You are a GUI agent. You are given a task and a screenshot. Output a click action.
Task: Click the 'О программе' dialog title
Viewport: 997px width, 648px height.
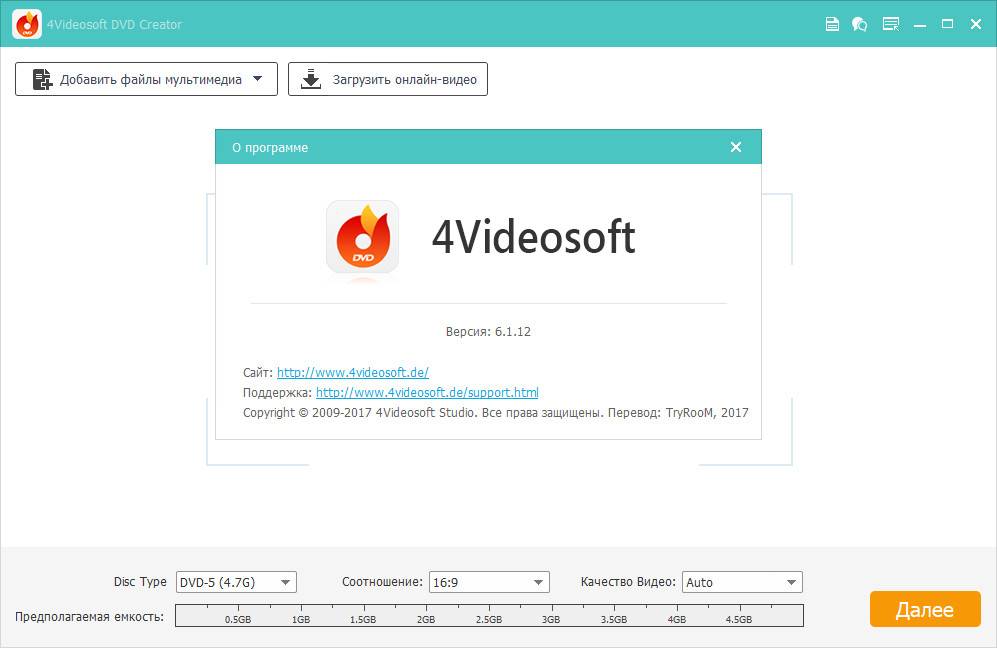pos(270,148)
